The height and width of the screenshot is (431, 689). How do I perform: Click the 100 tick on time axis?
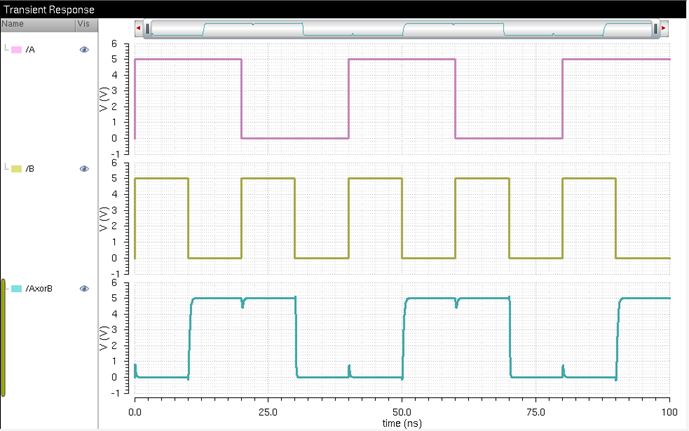pos(669,412)
